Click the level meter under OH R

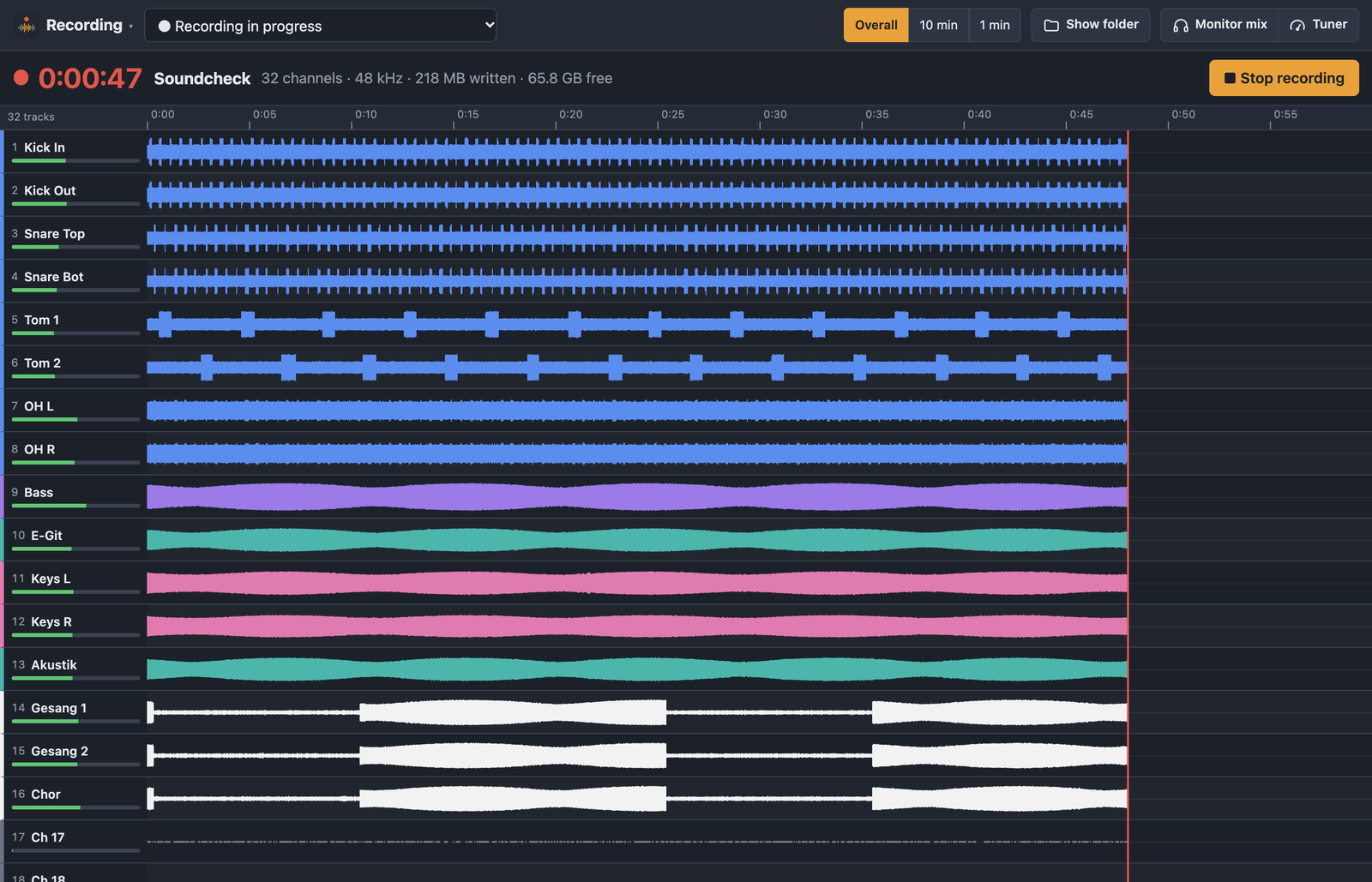75,463
